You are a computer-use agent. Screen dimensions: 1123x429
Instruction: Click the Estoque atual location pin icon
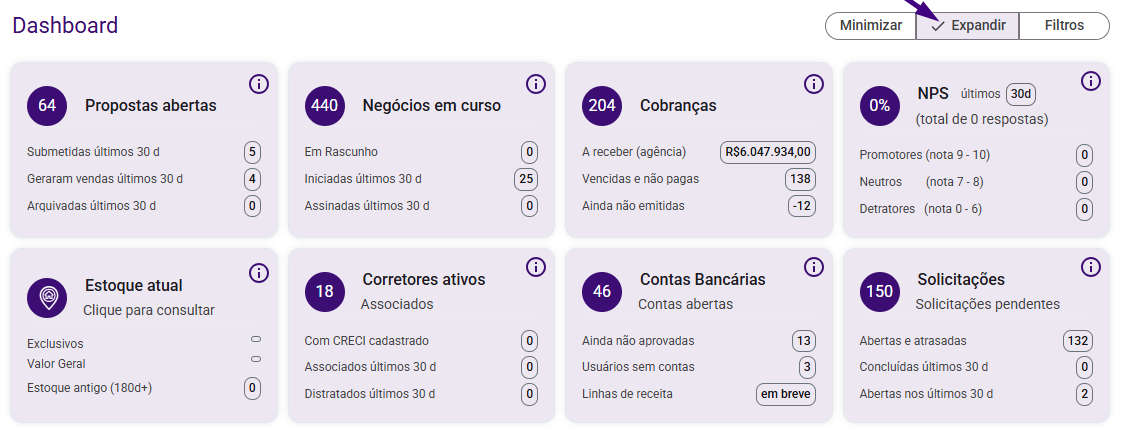coord(47,297)
